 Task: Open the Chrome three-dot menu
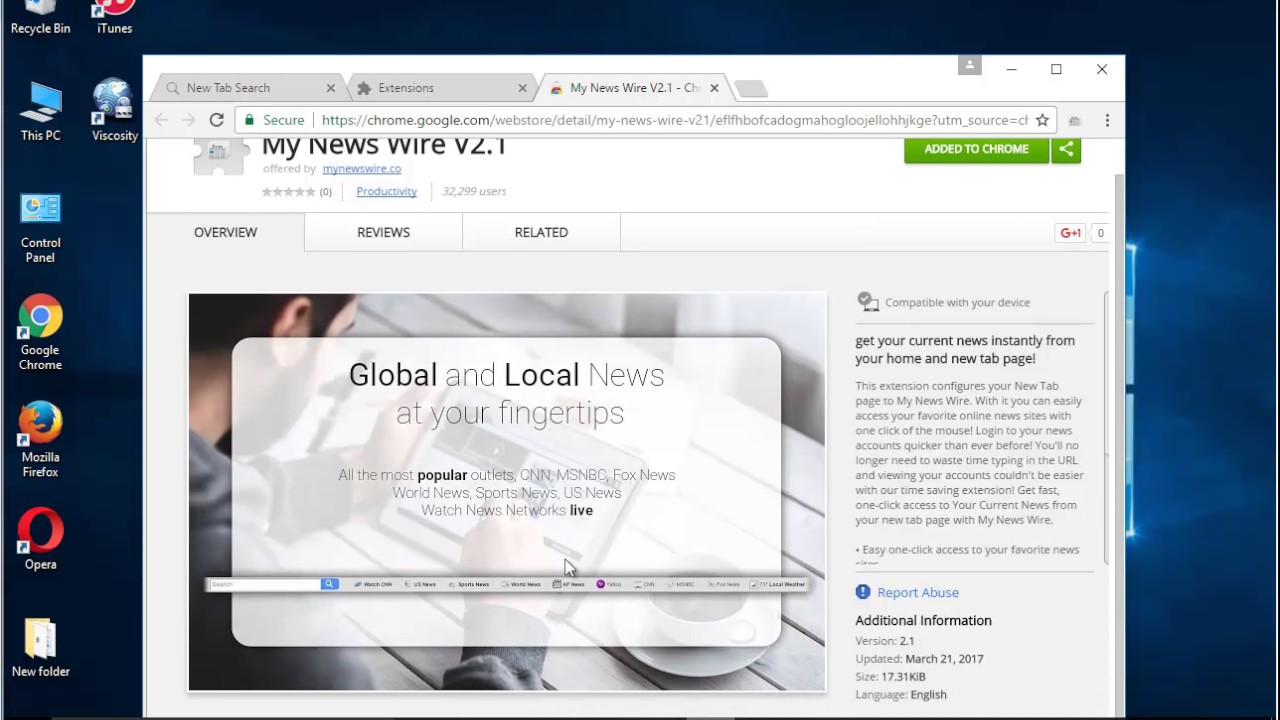pyautogui.click(x=1107, y=120)
